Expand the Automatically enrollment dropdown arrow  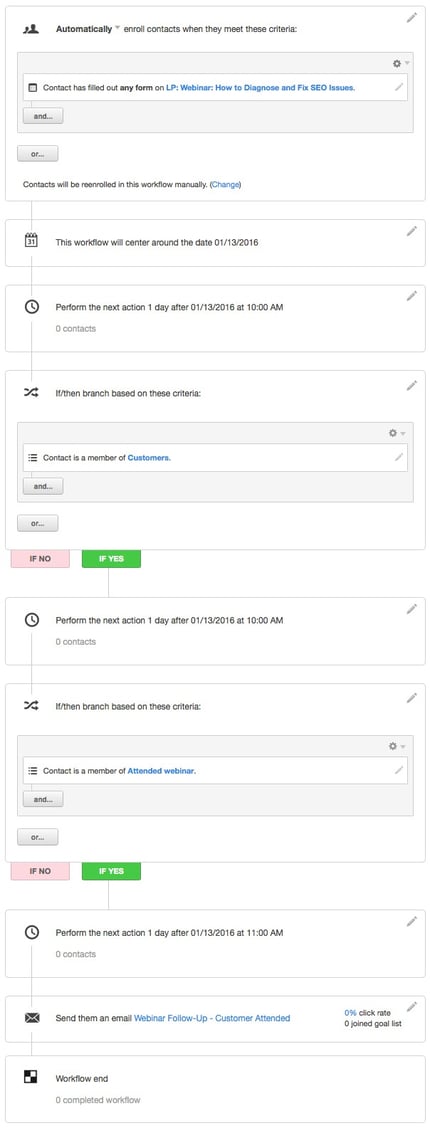118,29
